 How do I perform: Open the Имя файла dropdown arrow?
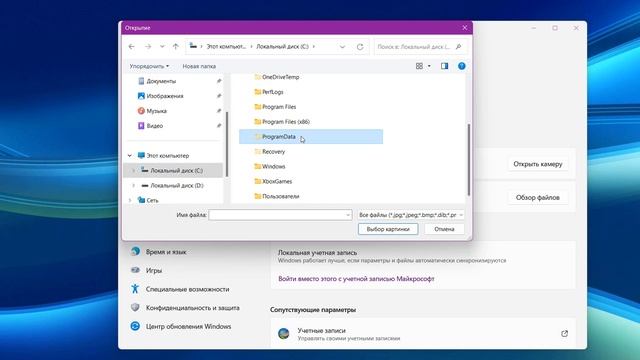tap(348, 215)
